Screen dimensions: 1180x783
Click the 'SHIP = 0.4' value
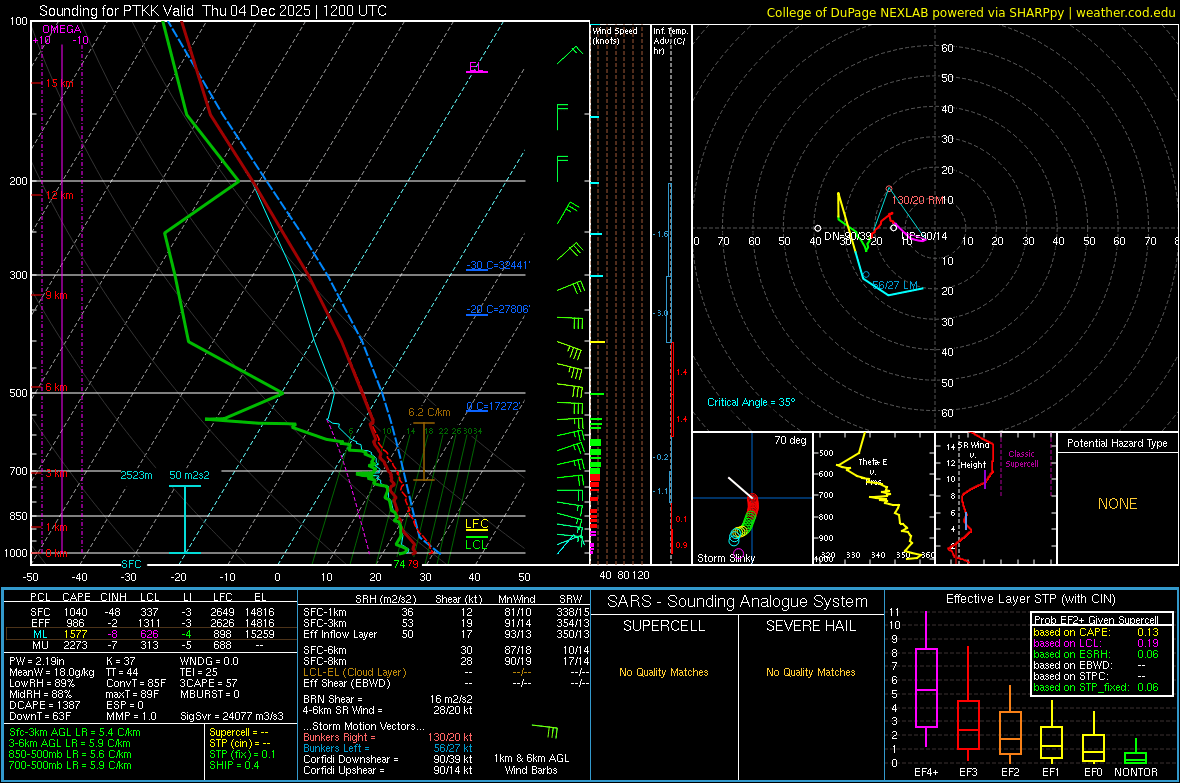pyautogui.click(x=234, y=765)
